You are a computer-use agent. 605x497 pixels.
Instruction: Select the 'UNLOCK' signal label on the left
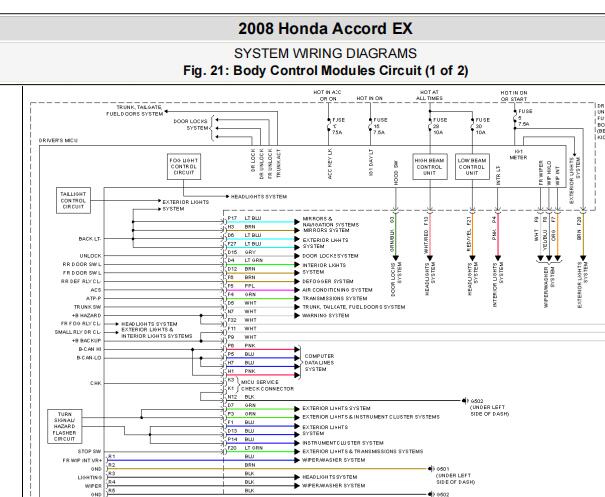pyautogui.click(x=90, y=256)
